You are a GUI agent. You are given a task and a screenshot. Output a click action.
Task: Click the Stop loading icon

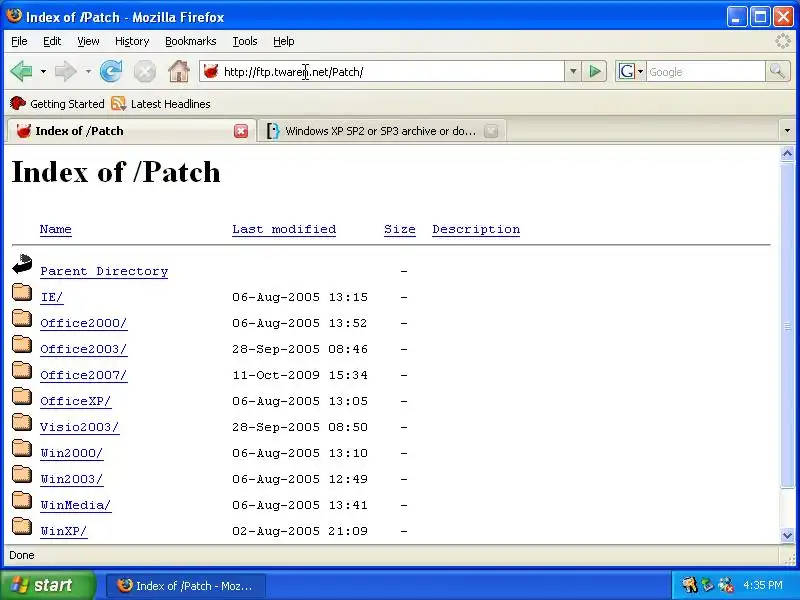click(x=144, y=71)
